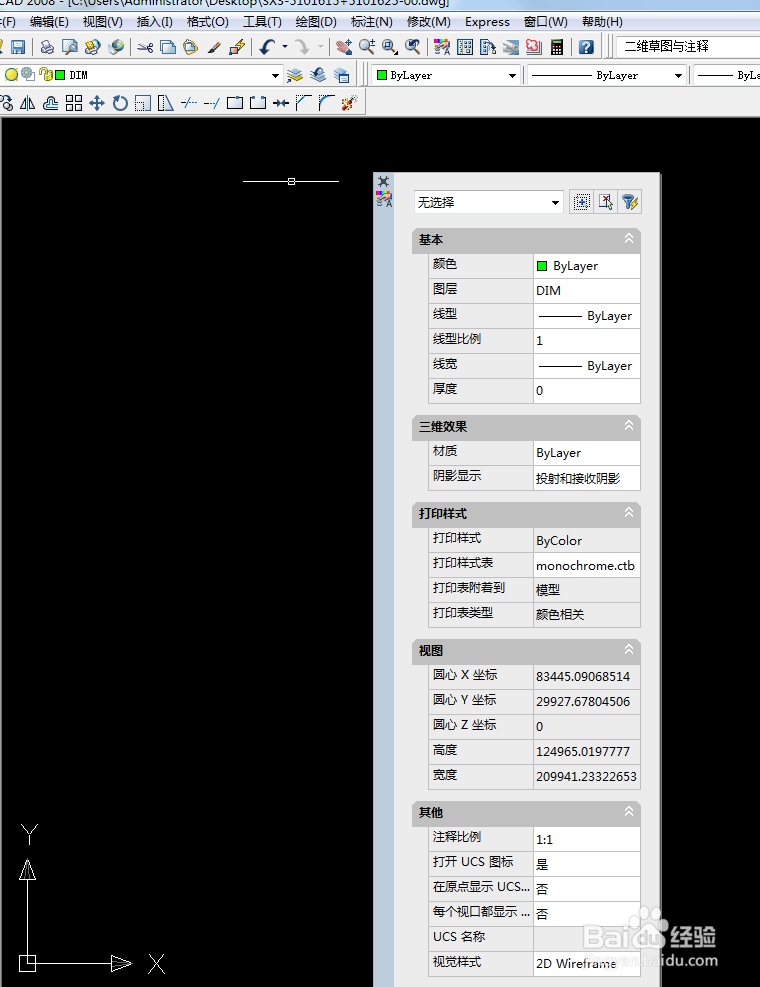Select the Stretch tool
This screenshot has height=987, width=760.
point(166,103)
